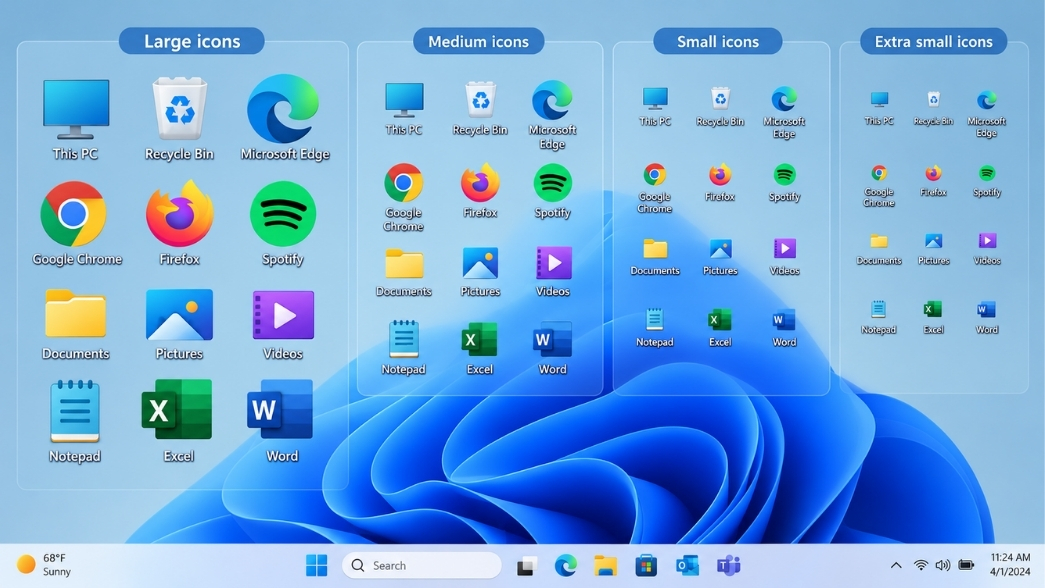The width and height of the screenshot is (1045, 588).
Task: Open the Windows Start menu
Action: (317, 565)
